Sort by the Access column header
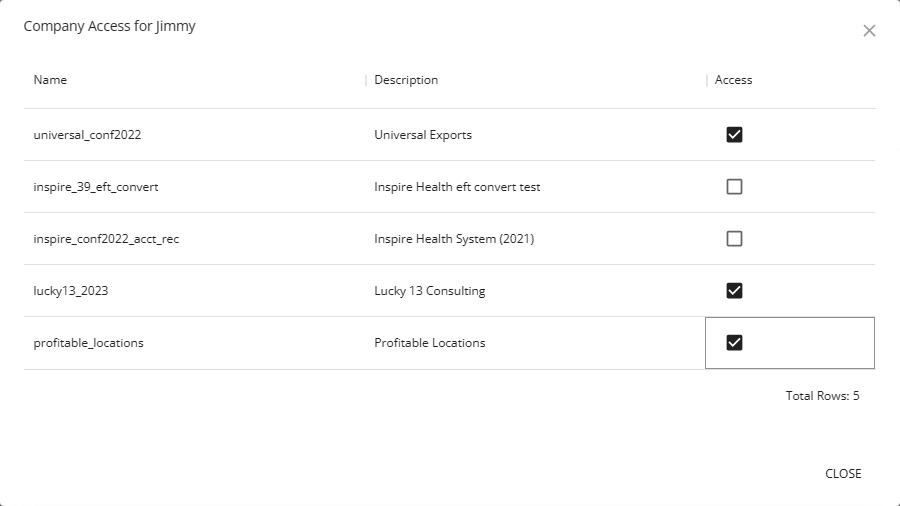The width and height of the screenshot is (900, 506). (x=733, y=80)
